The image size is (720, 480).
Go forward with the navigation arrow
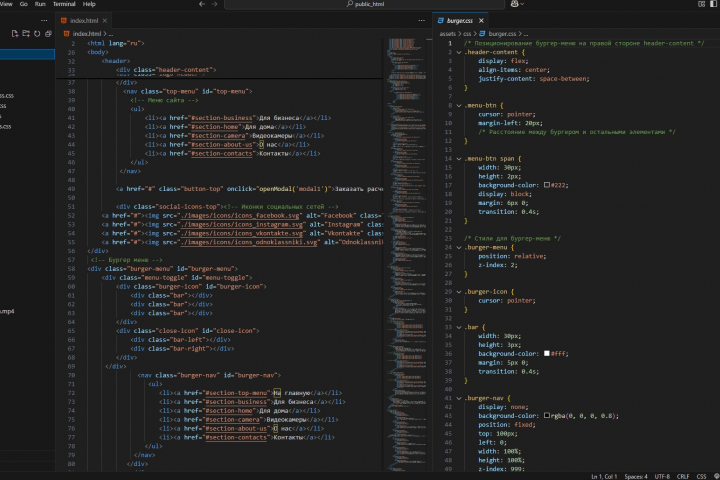click(x=214, y=4)
